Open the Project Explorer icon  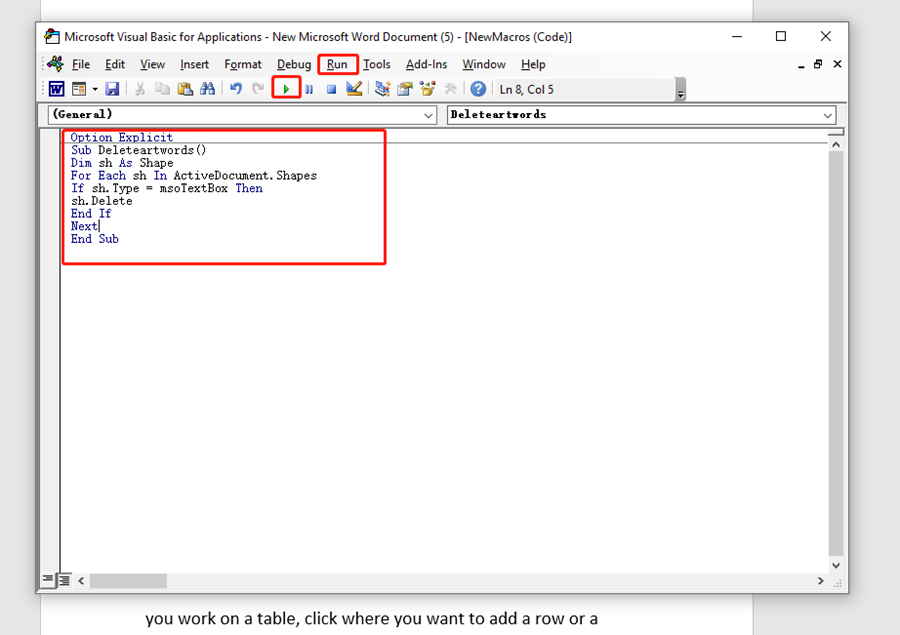pyautogui.click(x=382, y=88)
